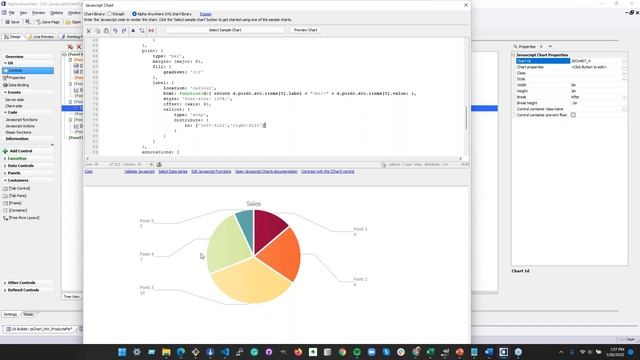Expand the Favorites group
The height and width of the screenshot is (360, 640).
[5, 158]
